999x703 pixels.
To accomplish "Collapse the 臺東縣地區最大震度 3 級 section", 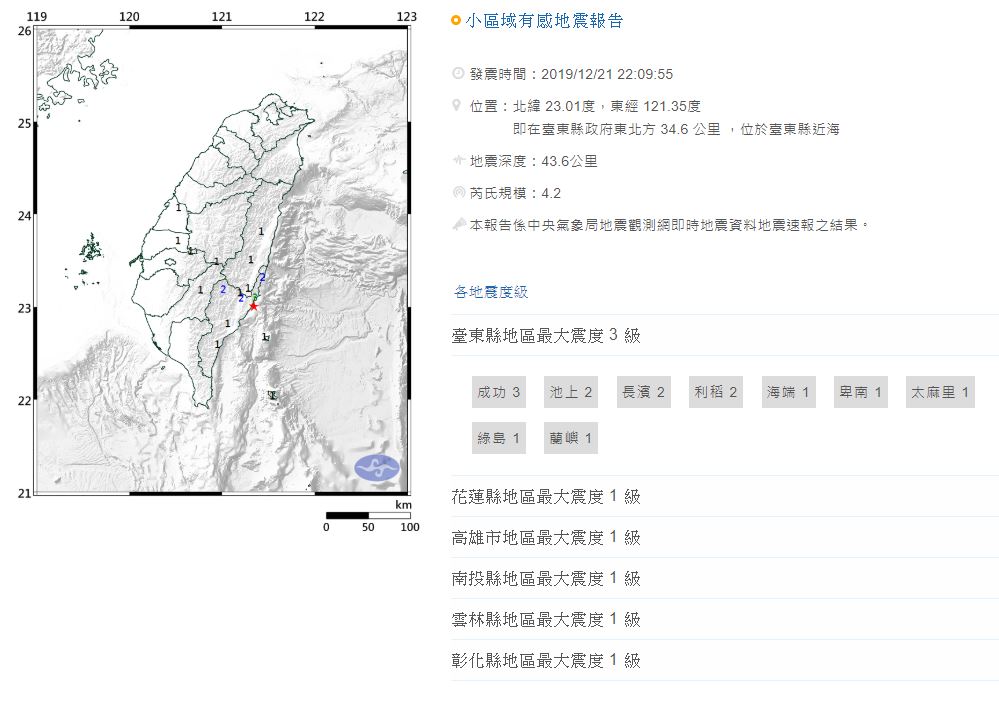I will coord(546,336).
